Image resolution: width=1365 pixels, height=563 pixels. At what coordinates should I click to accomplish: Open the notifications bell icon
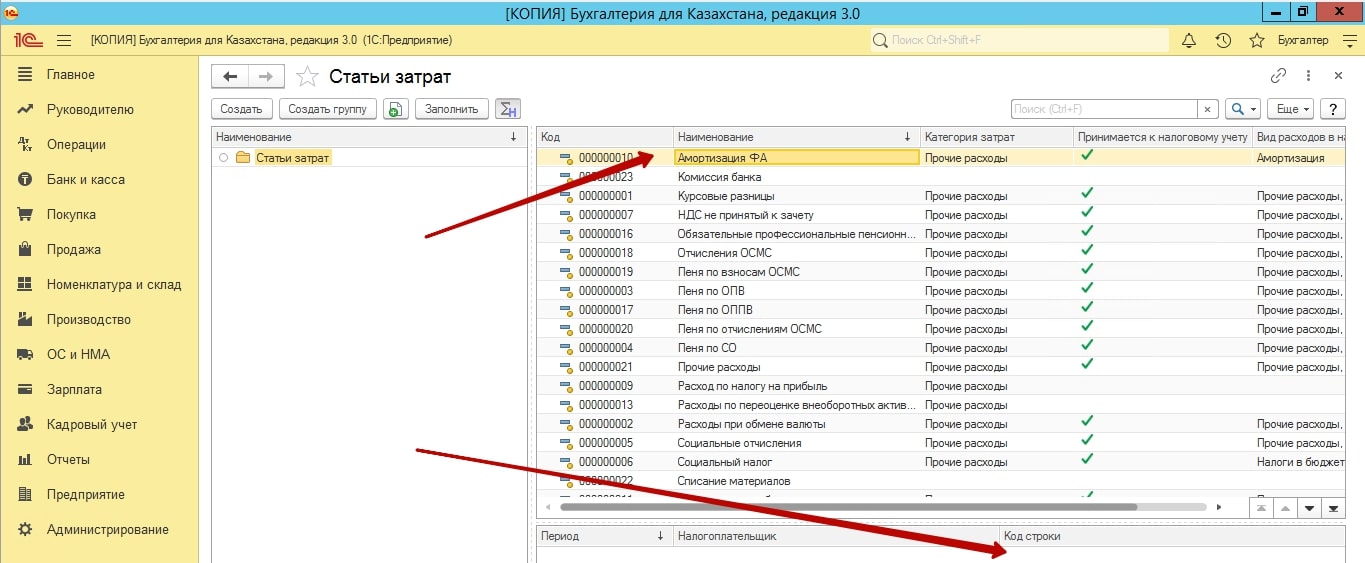(1189, 40)
